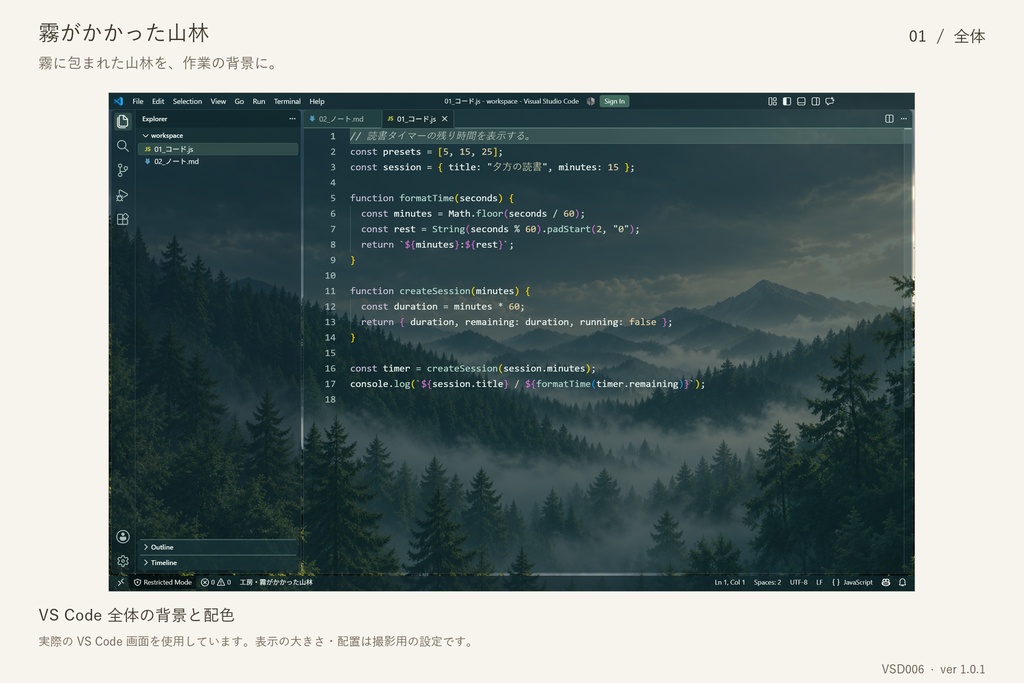Collapse the workspace folder
Image resolution: width=1024 pixels, height=683 pixels.
coord(218,136)
